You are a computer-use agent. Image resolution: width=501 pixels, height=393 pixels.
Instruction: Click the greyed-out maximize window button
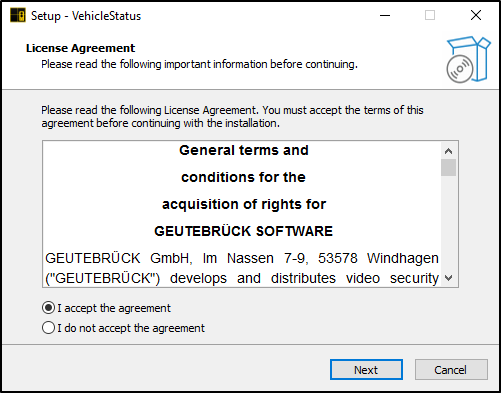(x=430, y=15)
